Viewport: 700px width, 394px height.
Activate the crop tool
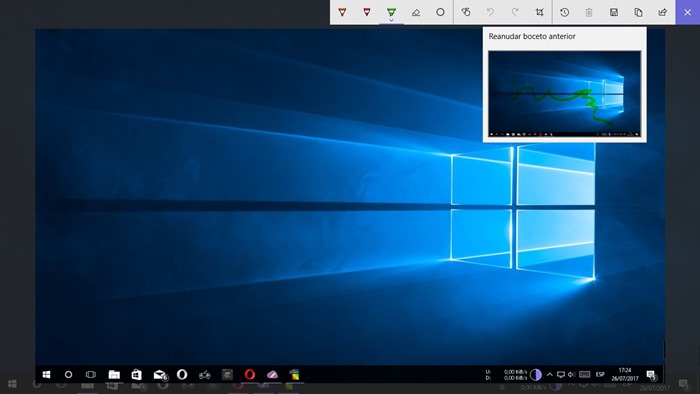pos(540,12)
